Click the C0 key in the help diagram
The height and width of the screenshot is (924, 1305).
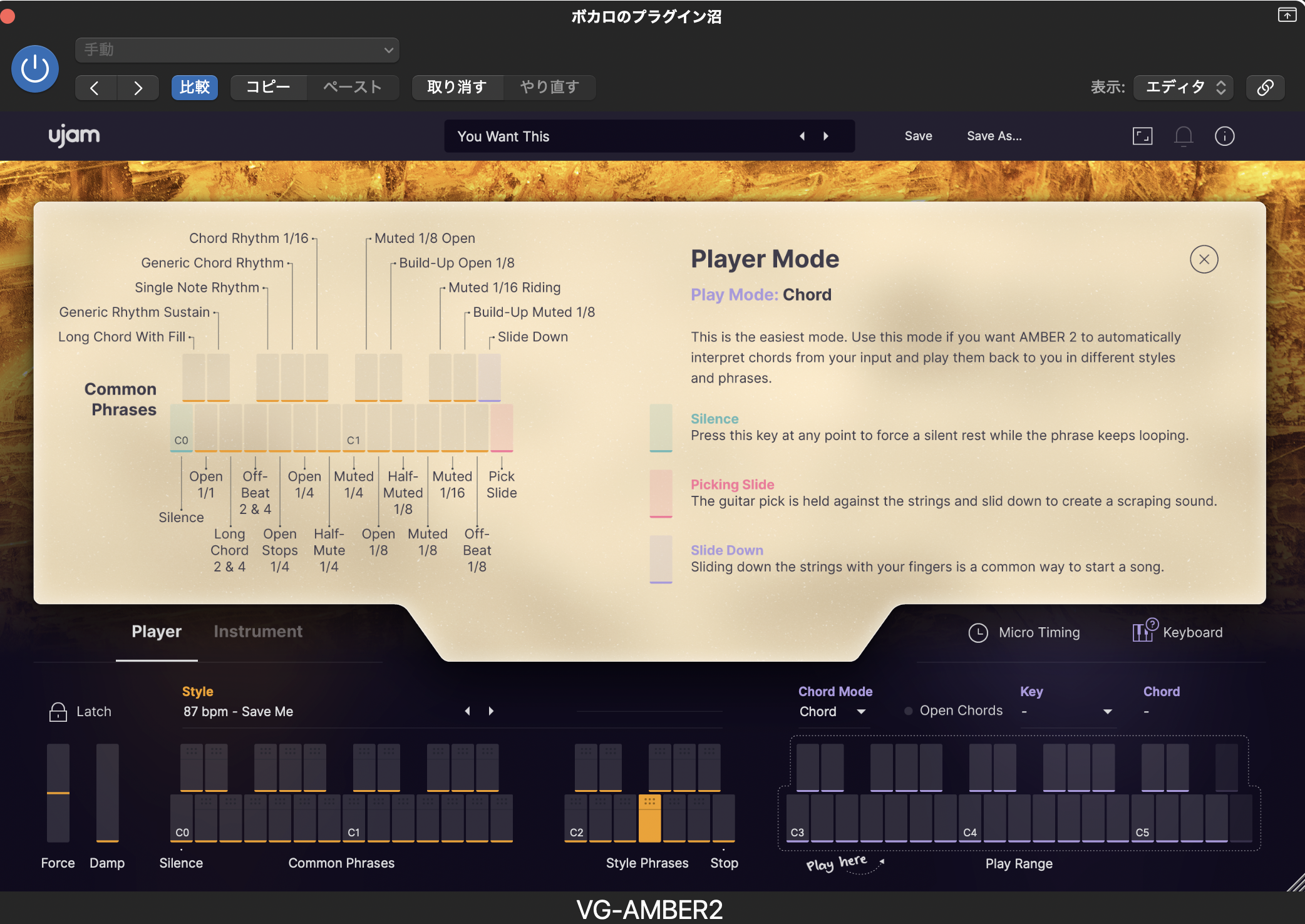pyautogui.click(x=182, y=428)
